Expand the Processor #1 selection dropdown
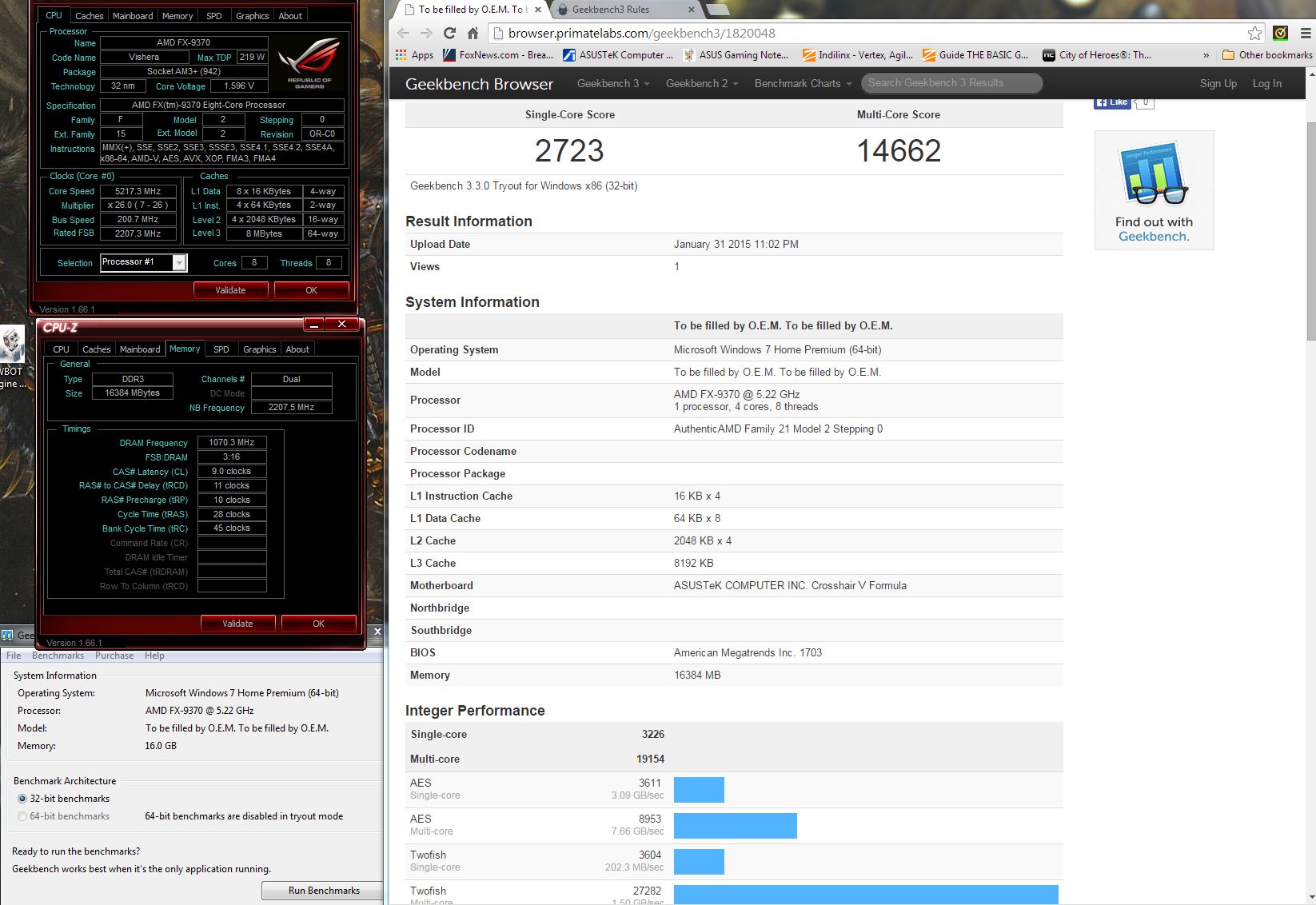 point(179,262)
